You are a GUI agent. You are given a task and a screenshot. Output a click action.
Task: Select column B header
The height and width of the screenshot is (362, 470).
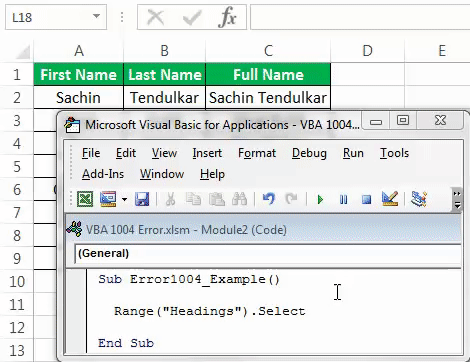164,51
